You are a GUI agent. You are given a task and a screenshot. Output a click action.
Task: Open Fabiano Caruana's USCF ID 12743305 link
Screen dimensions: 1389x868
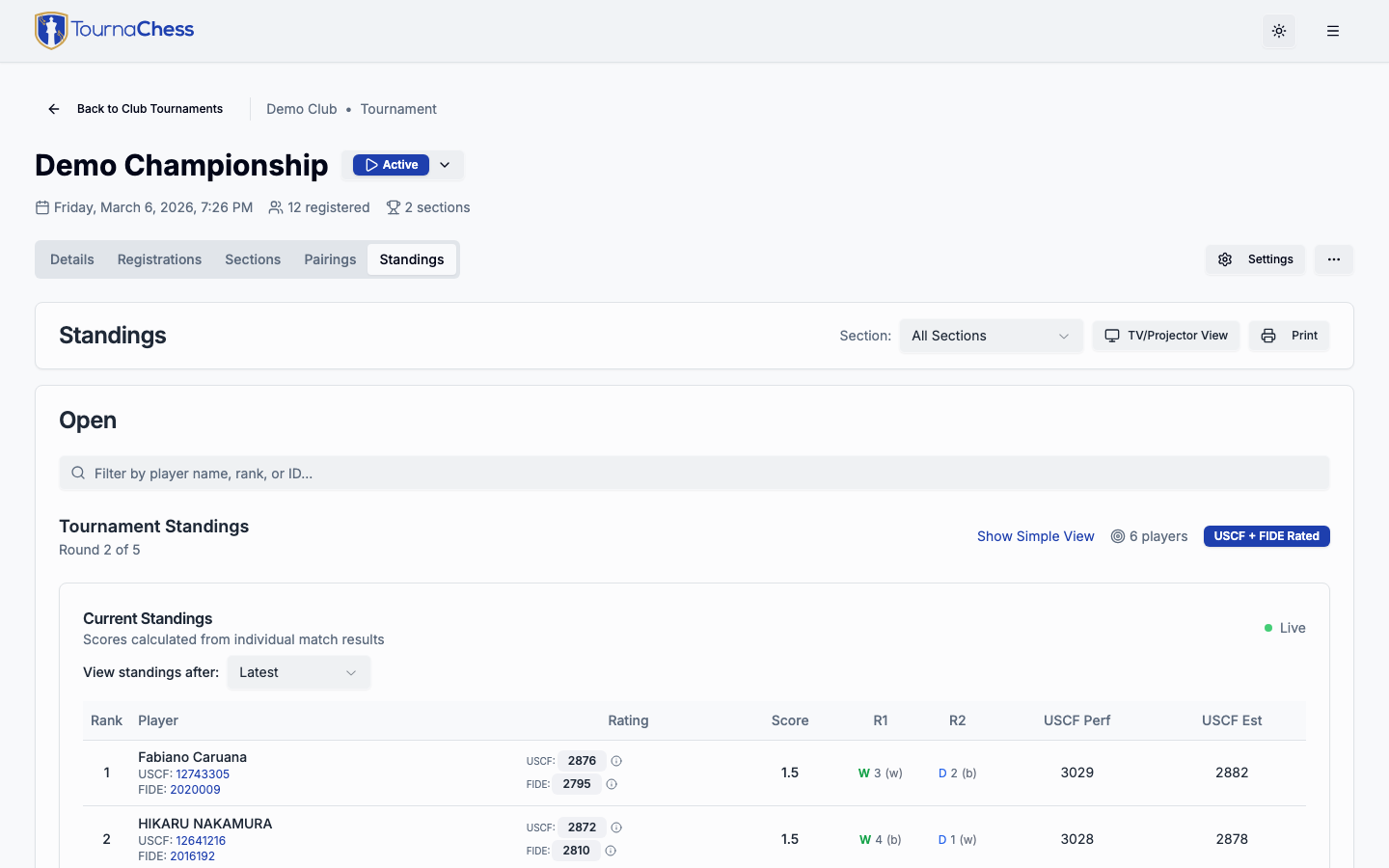[203, 774]
